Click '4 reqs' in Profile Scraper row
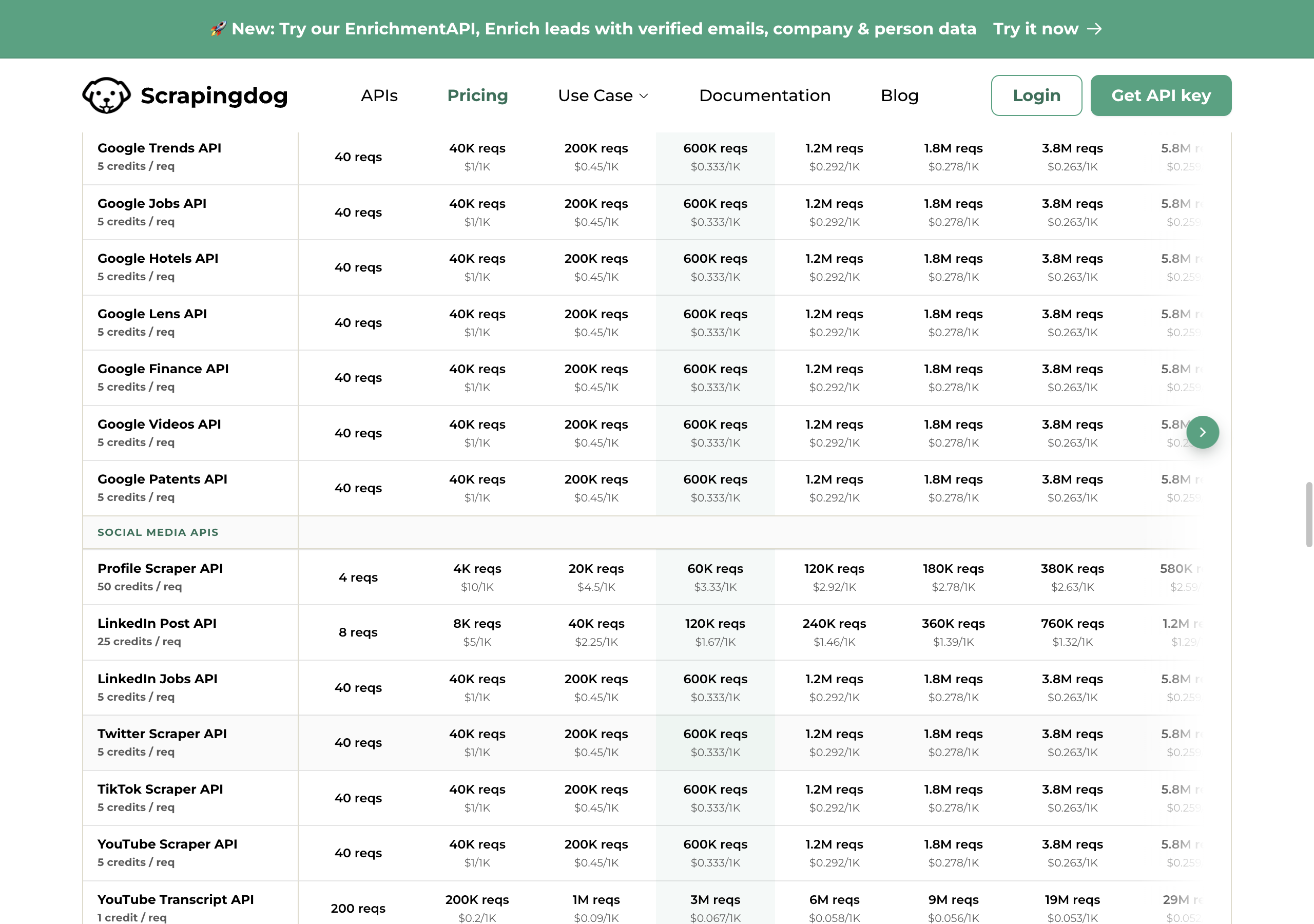 click(x=358, y=577)
